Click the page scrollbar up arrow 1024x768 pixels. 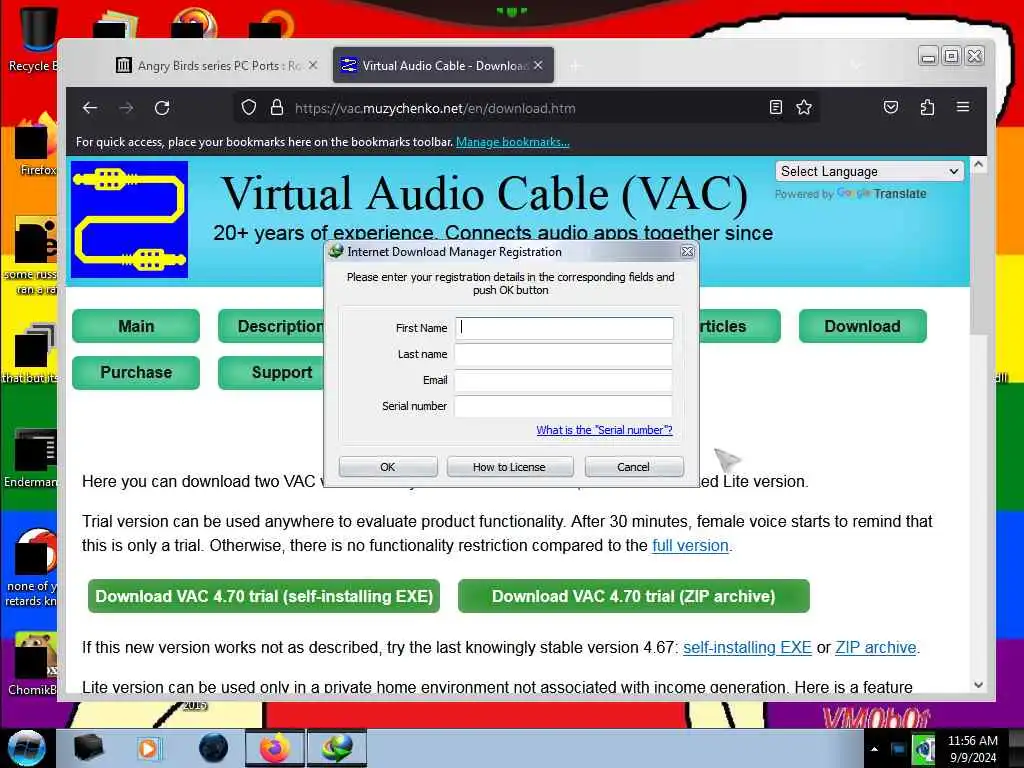point(978,165)
